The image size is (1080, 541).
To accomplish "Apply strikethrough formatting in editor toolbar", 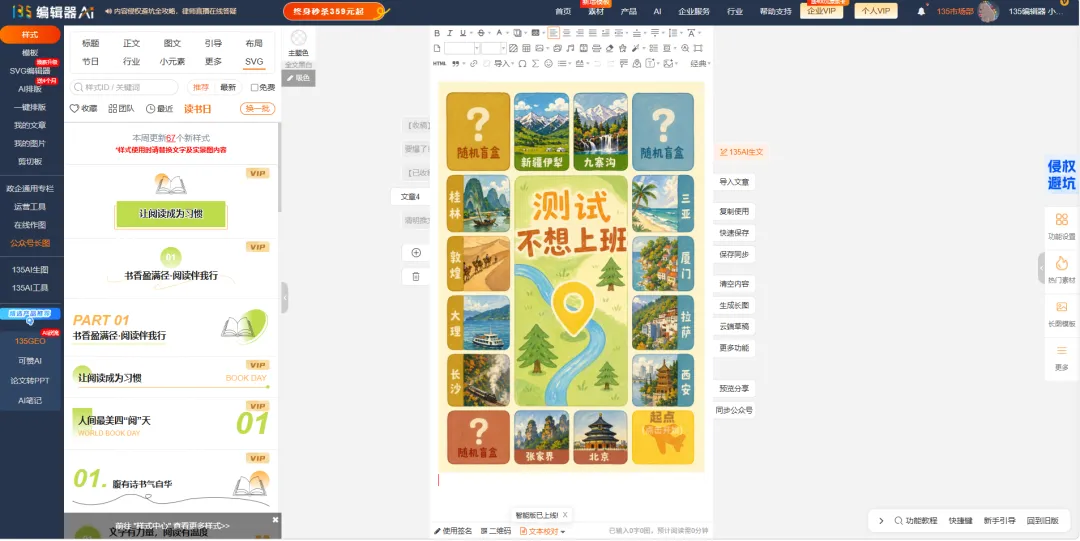I will click(x=481, y=33).
